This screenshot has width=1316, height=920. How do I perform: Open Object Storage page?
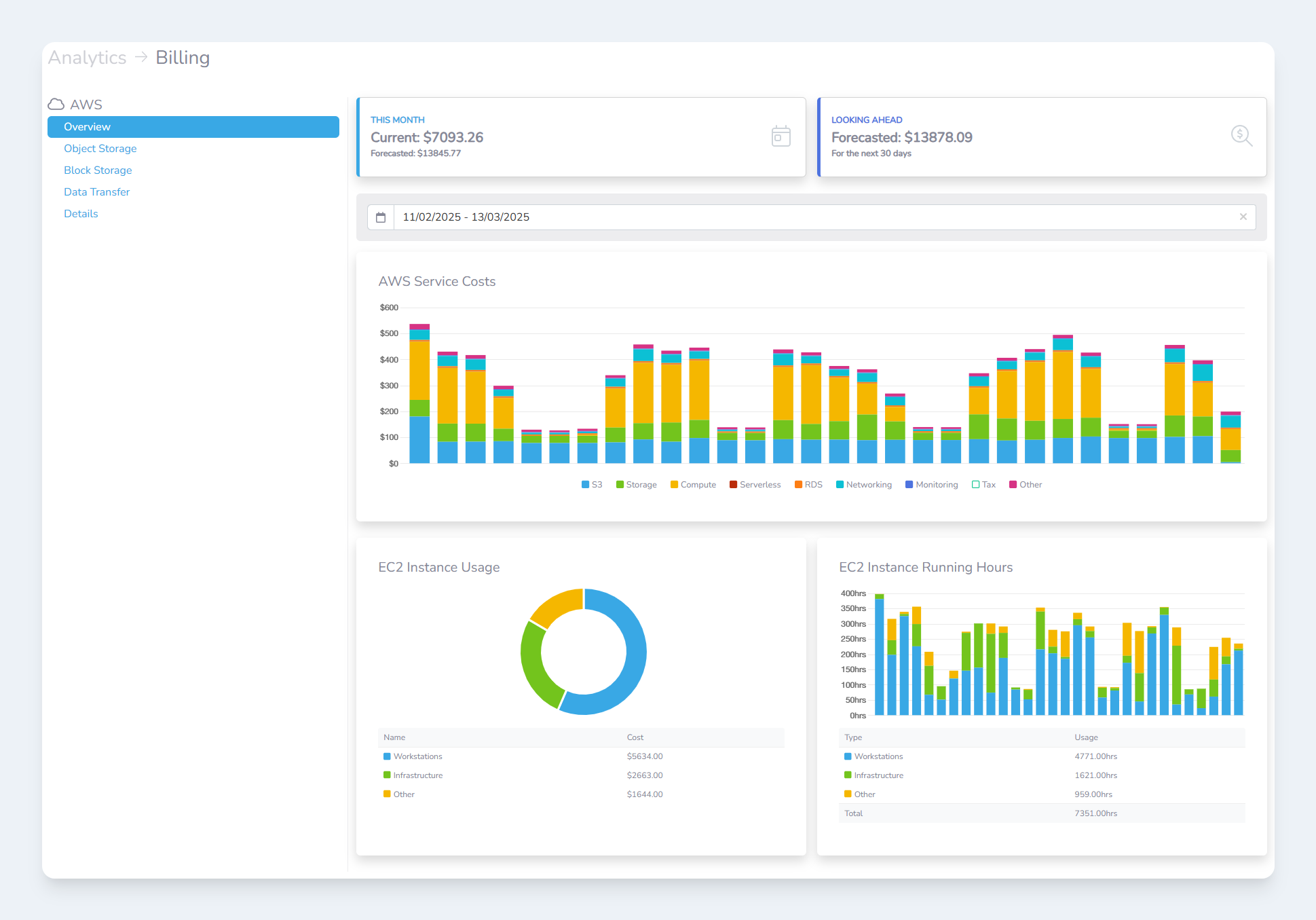(100, 149)
